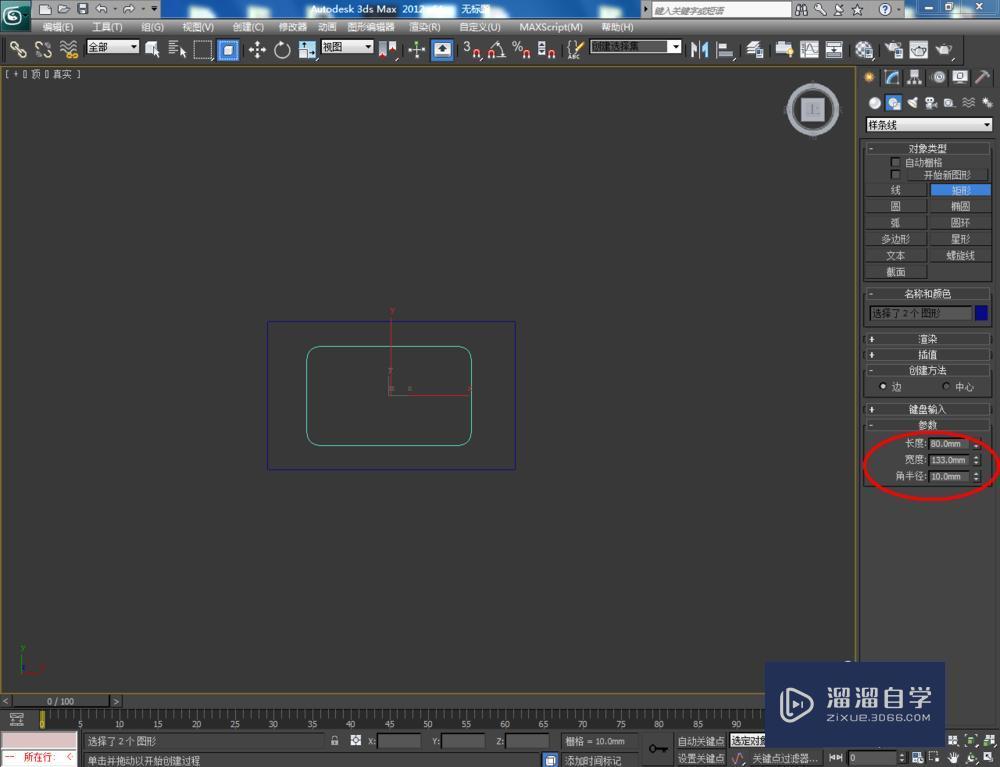This screenshot has height=767, width=1000.
Task: Open the Material Editor
Action: [x=861, y=48]
